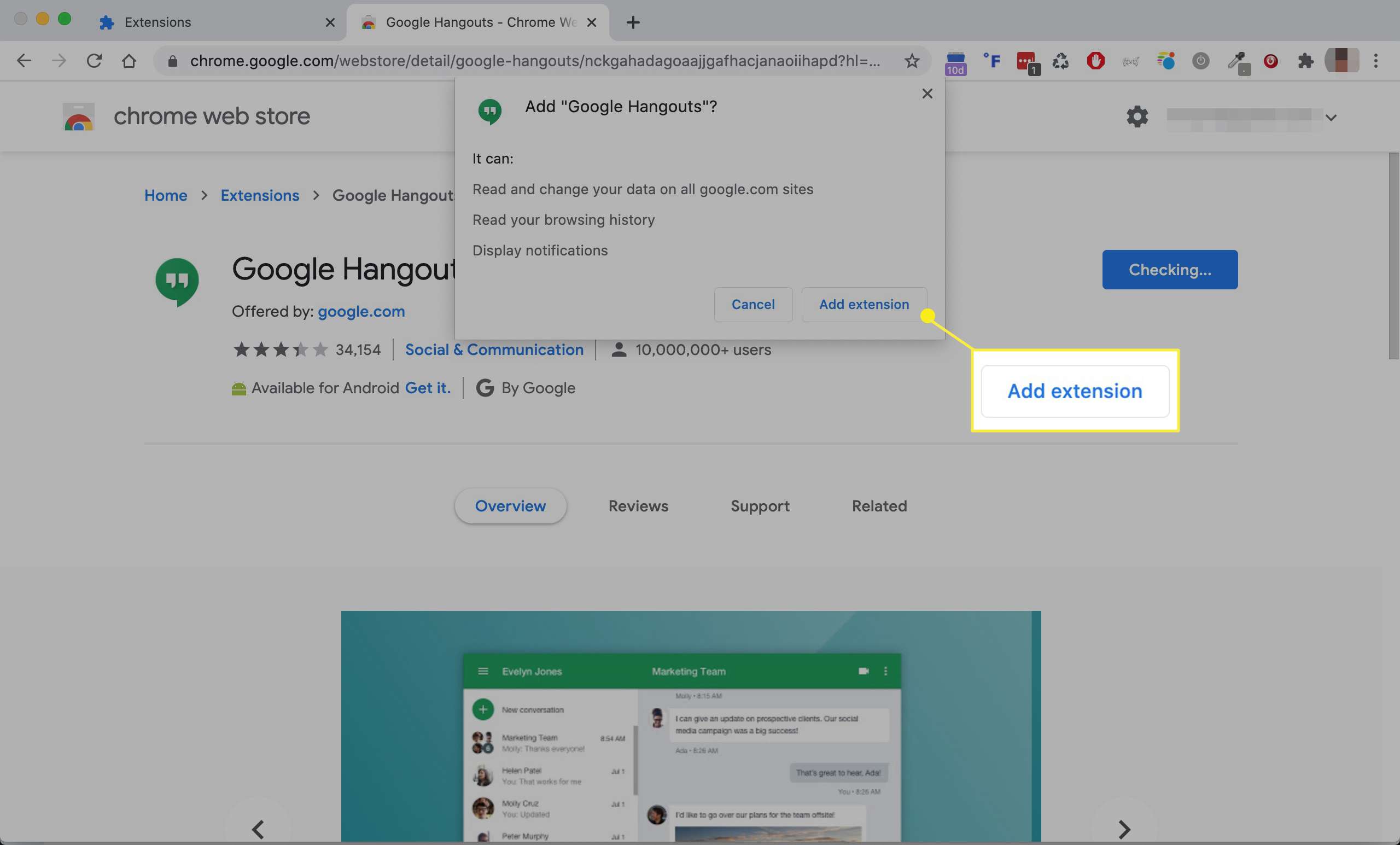Bookmark this page with the star icon
This screenshot has width=1400, height=845.
coord(911,61)
